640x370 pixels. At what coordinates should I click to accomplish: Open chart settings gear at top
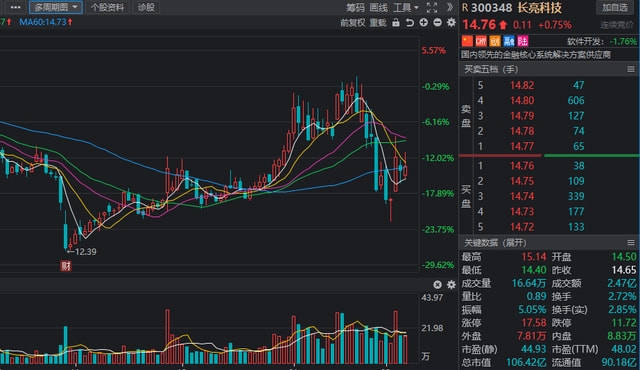coord(451,23)
